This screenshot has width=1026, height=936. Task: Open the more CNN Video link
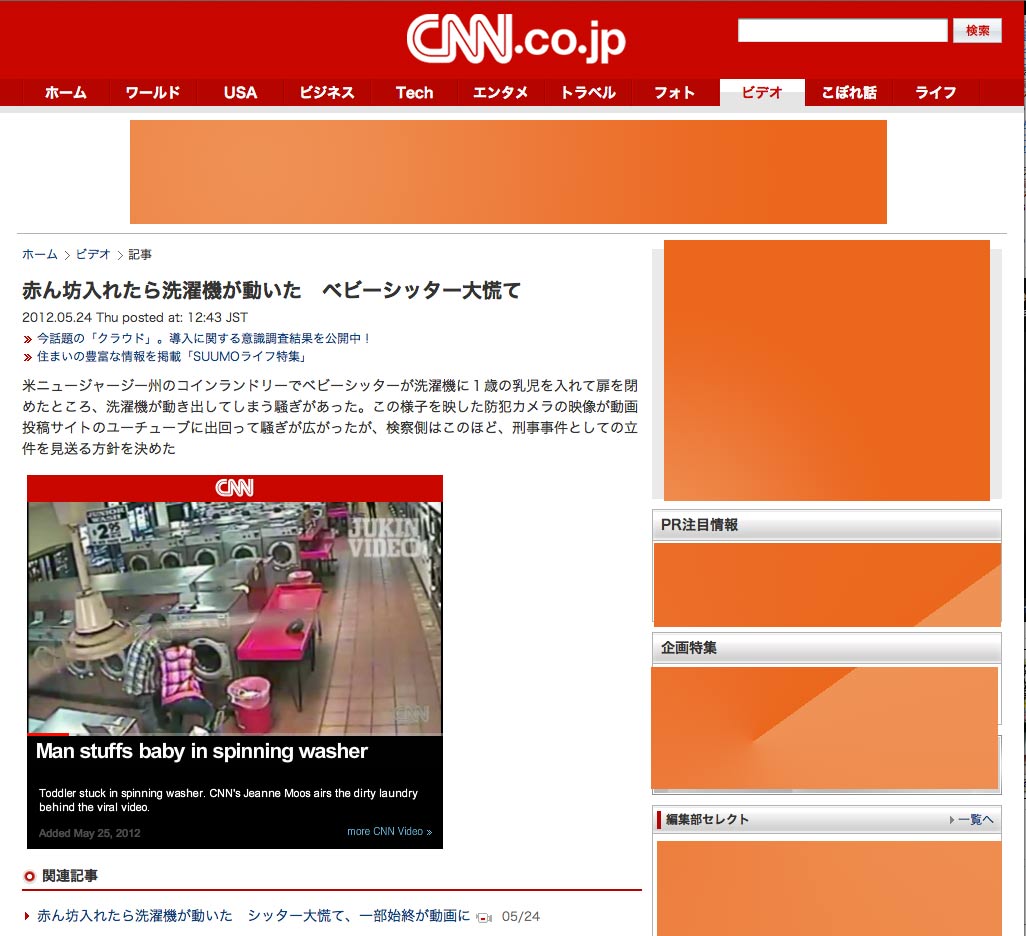[x=389, y=831]
